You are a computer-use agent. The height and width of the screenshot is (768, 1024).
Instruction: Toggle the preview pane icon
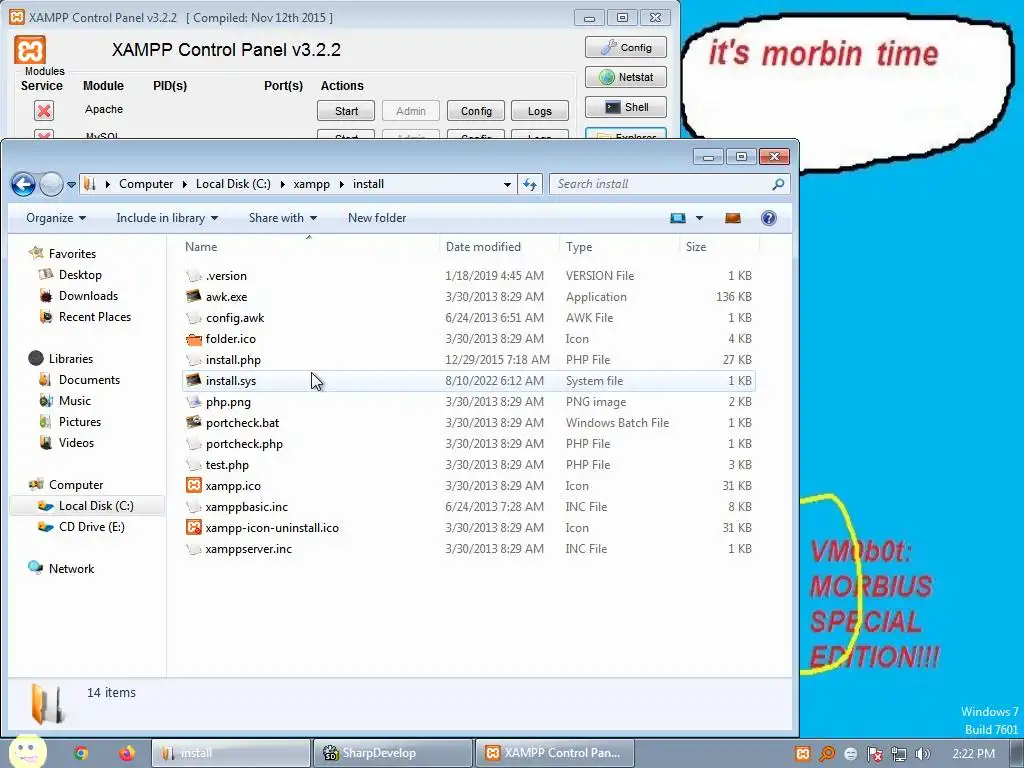[x=733, y=218]
